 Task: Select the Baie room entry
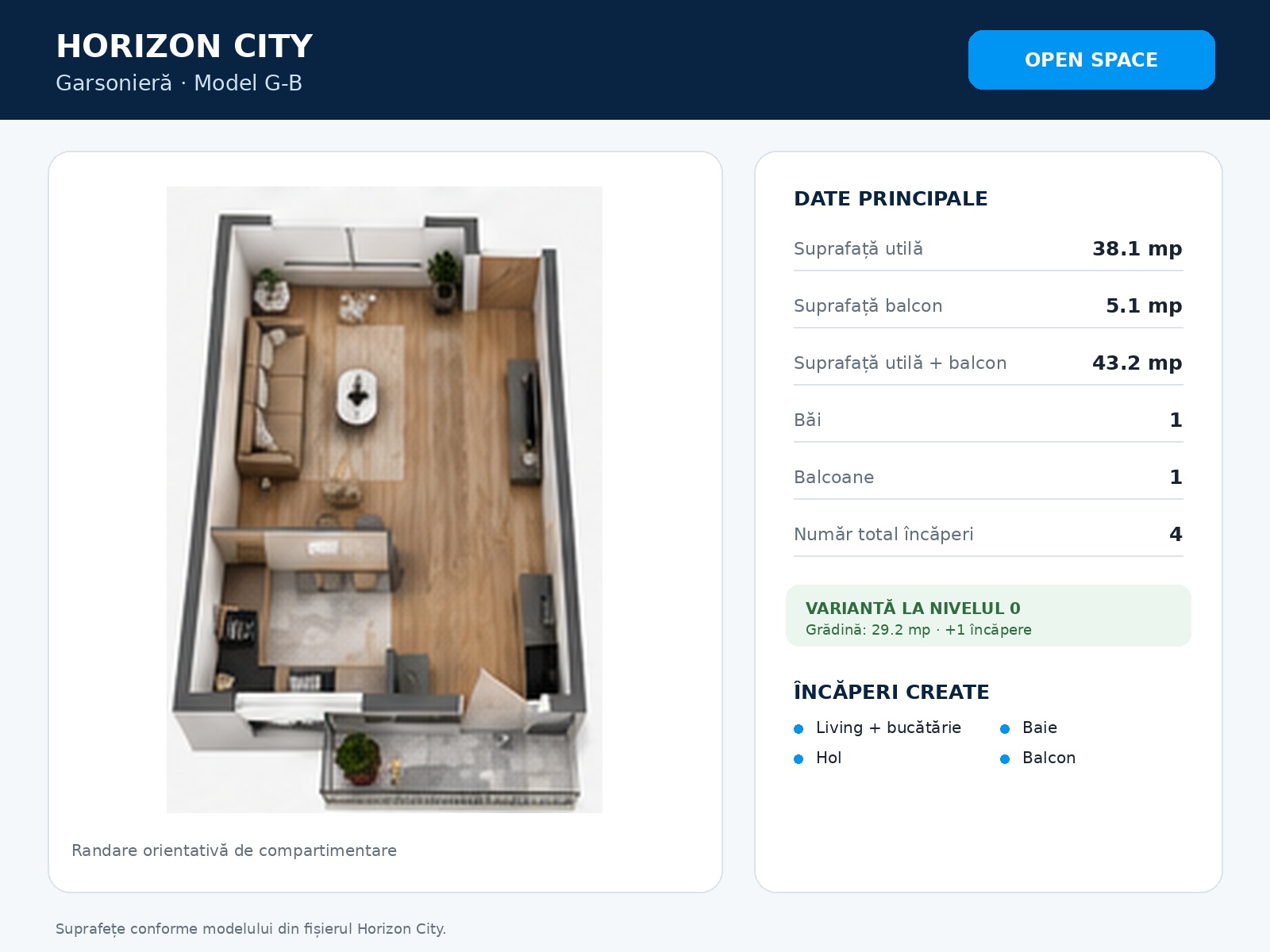[1040, 727]
